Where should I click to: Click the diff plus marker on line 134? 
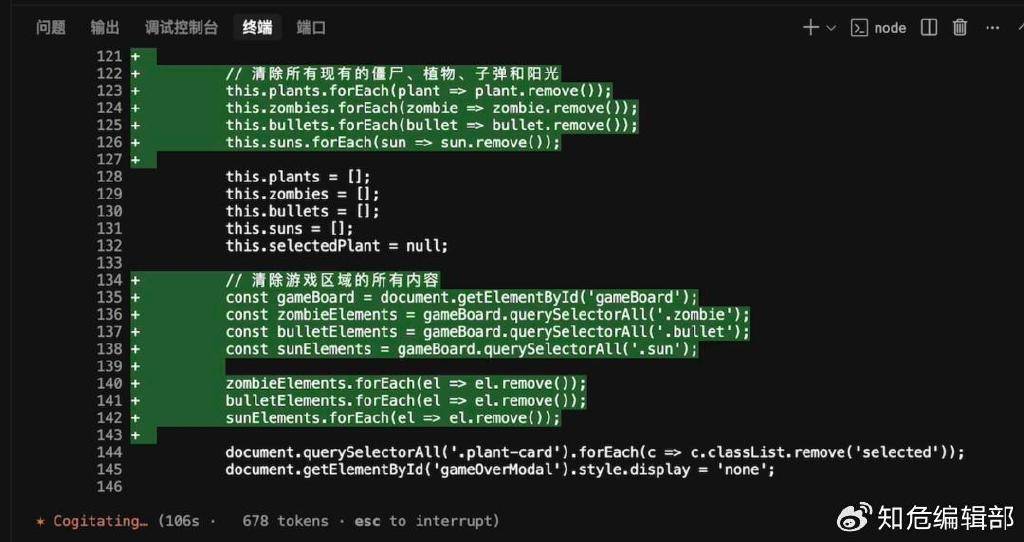point(136,280)
